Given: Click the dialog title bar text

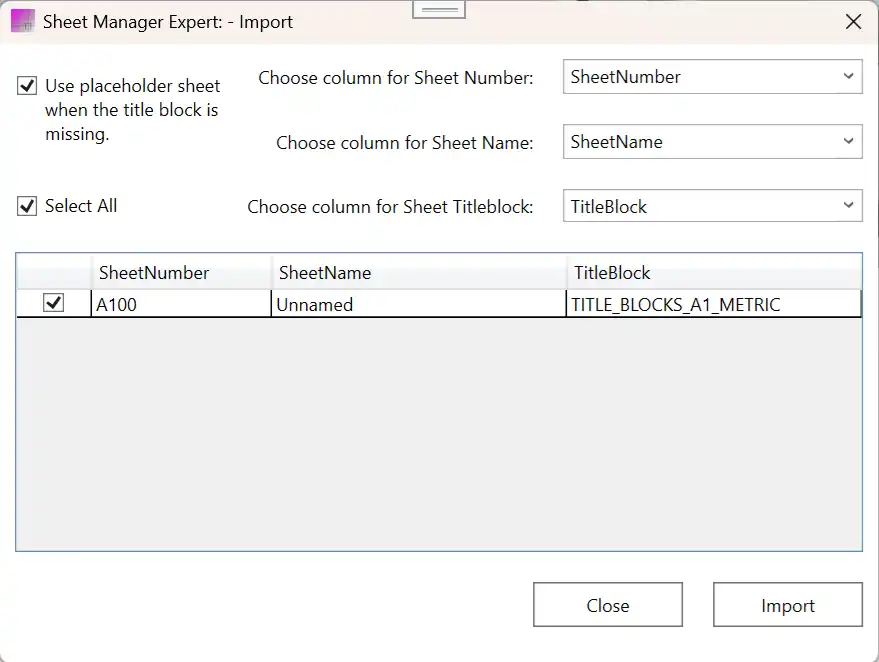Looking at the screenshot, I should pos(168,22).
